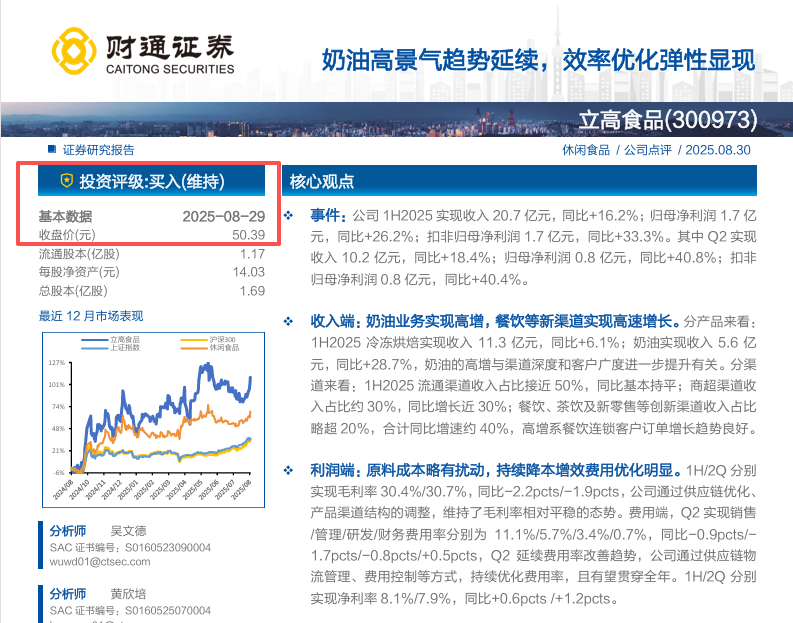Click the 48% y-axis label
This screenshot has width=793, height=623.
point(58,429)
